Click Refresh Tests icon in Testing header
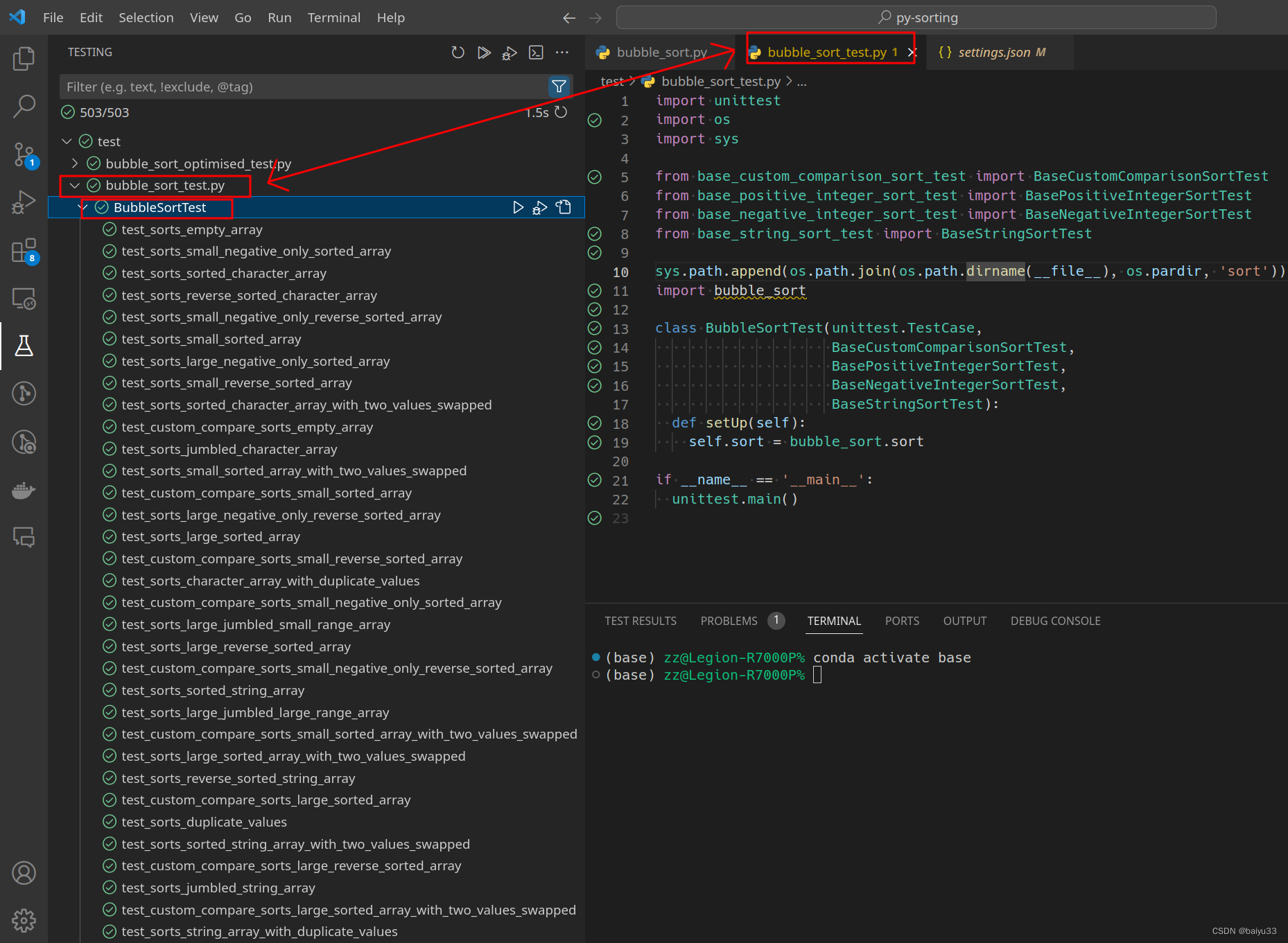Image resolution: width=1288 pixels, height=943 pixels. tap(458, 53)
